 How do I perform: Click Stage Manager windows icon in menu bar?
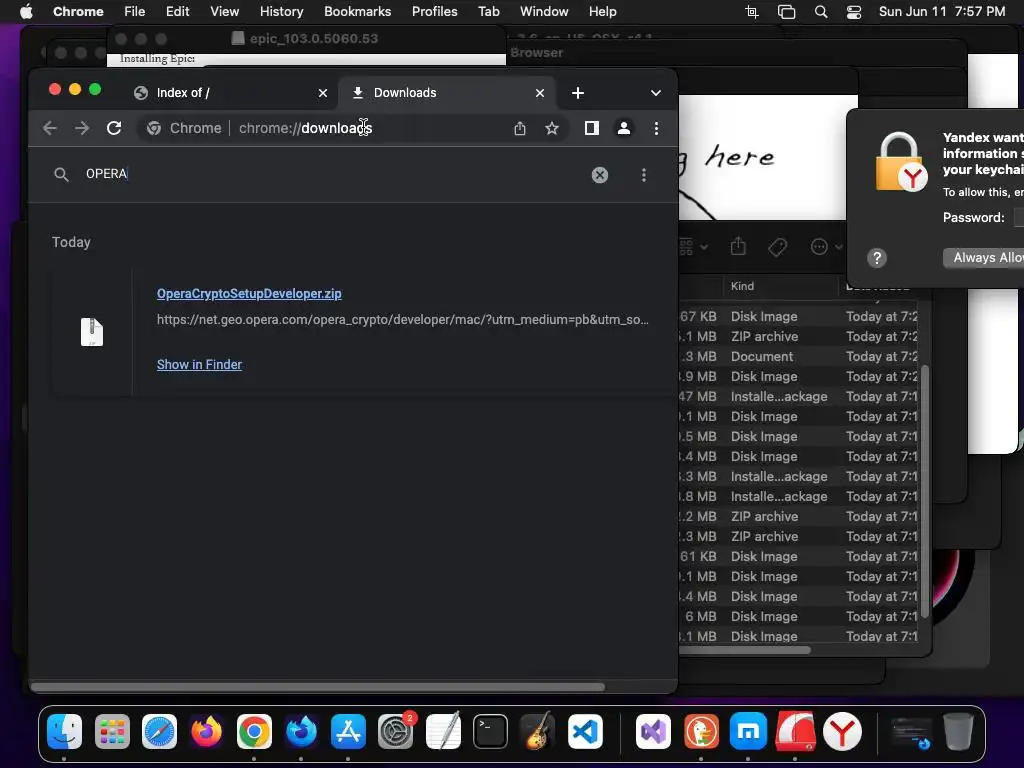click(x=786, y=12)
